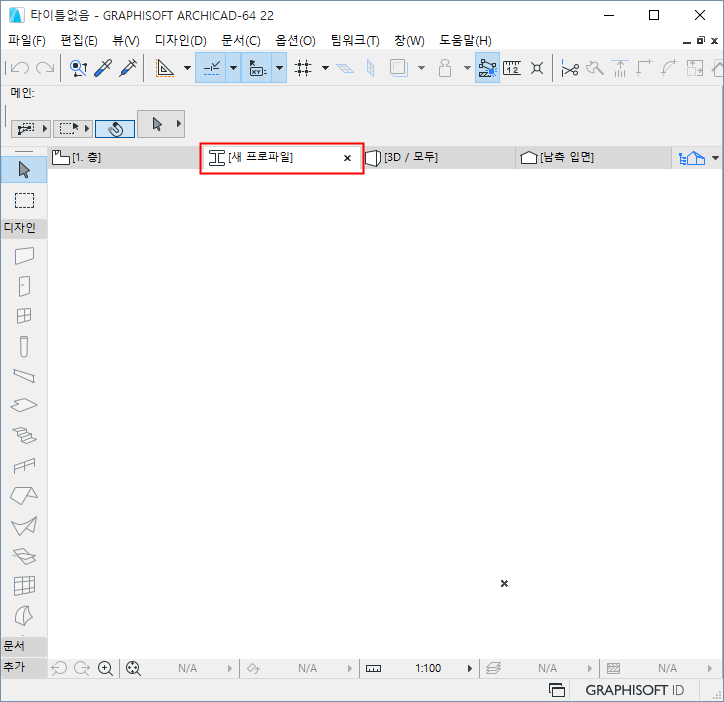Inject parameters with syringe icon
This screenshot has width=724, height=702.
[x=128, y=68]
